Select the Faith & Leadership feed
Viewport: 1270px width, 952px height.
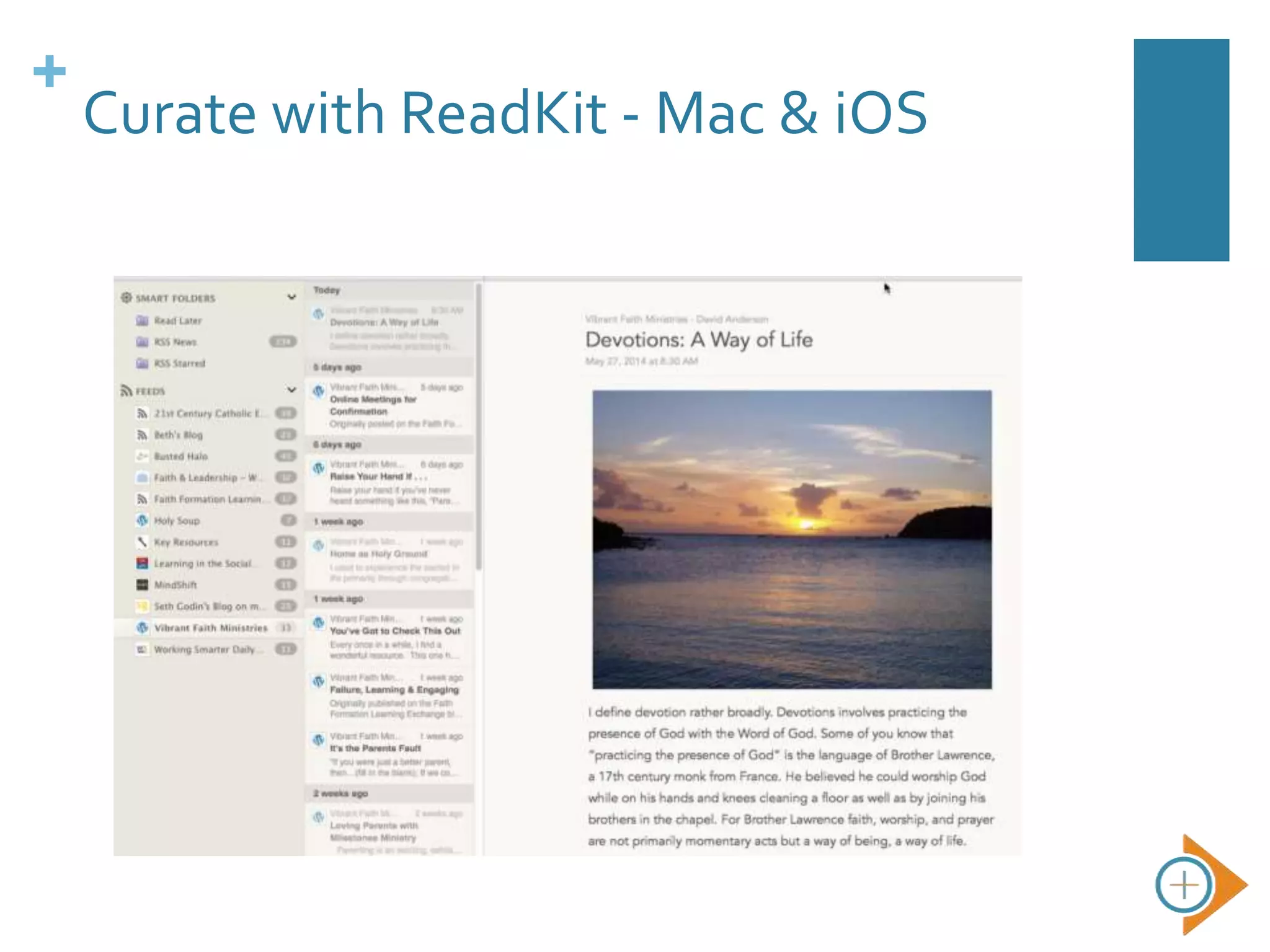pyautogui.click(x=208, y=477)
